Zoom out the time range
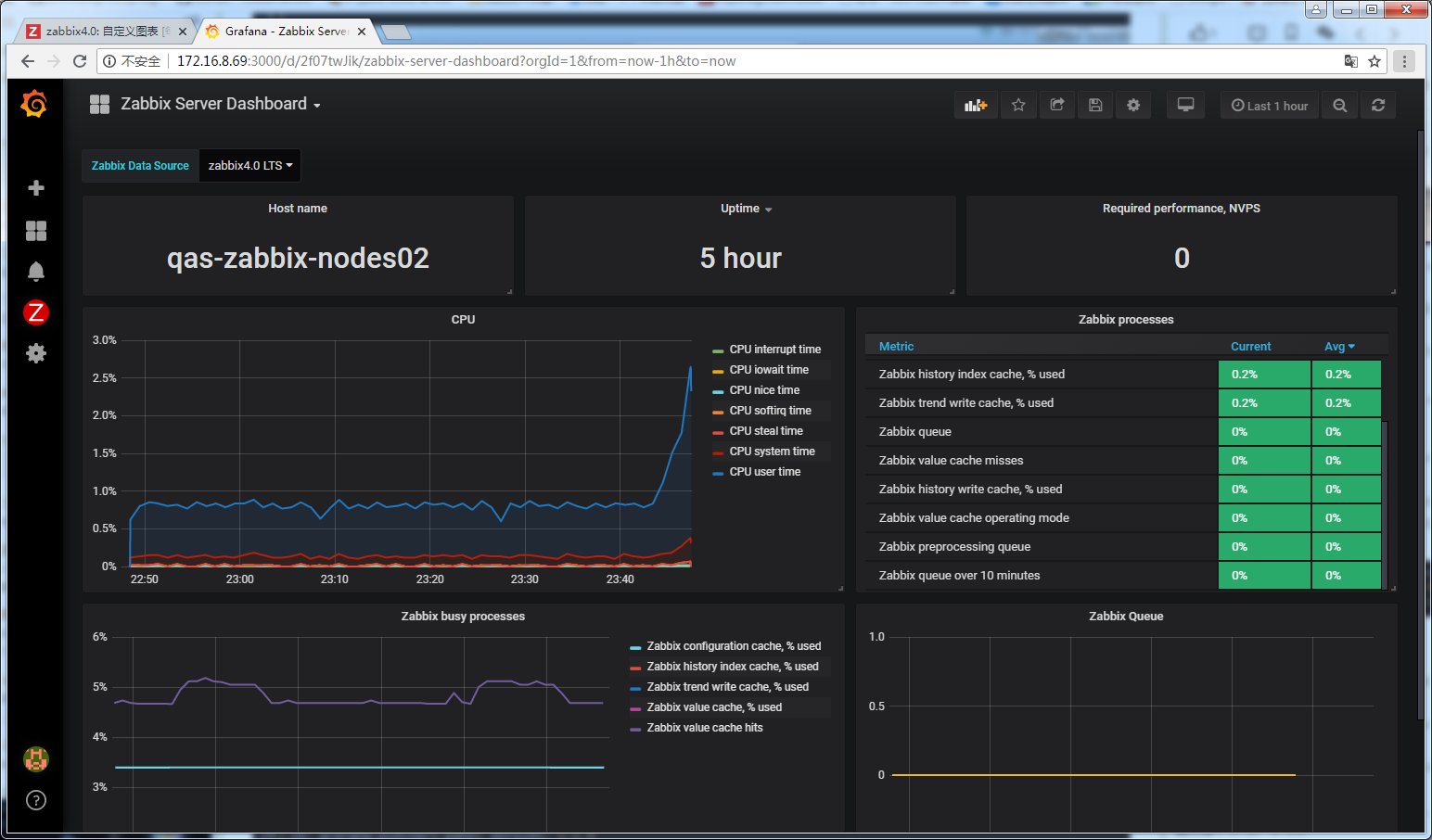The height and width of the screenshot is (840, 1432). tap(1340, 106)
